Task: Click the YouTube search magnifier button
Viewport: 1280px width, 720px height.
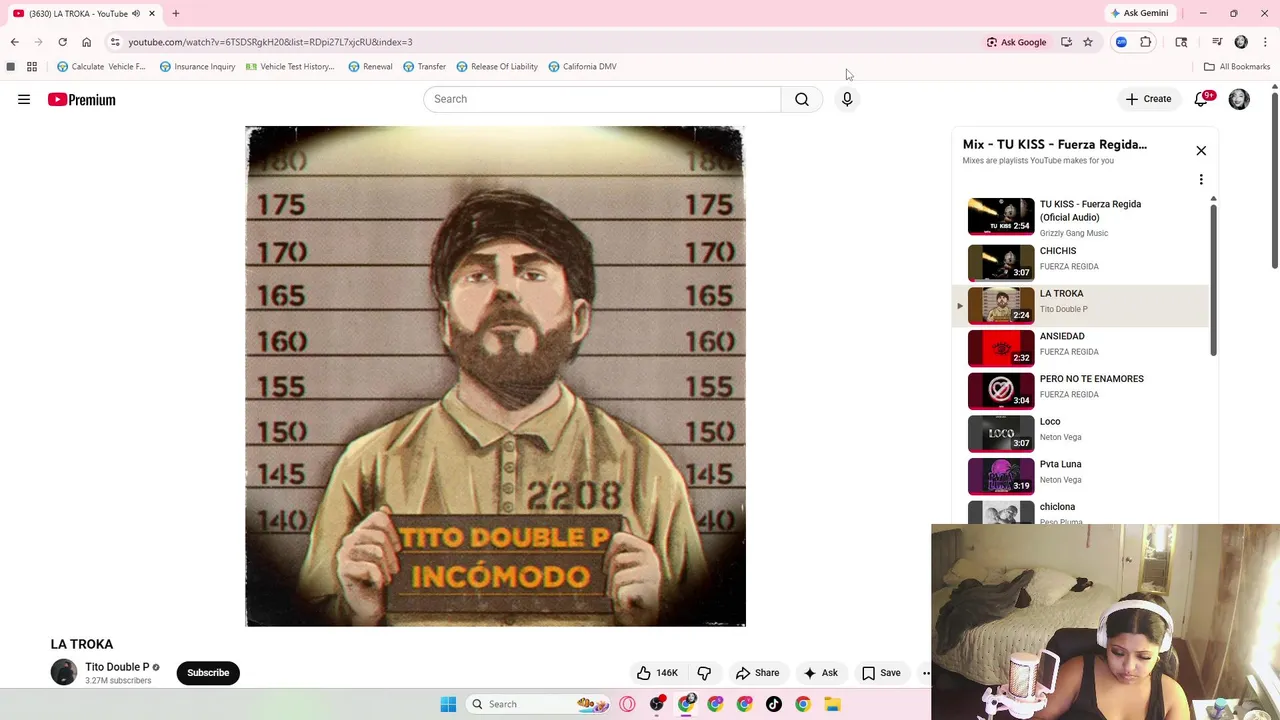Action: (802, 99)
